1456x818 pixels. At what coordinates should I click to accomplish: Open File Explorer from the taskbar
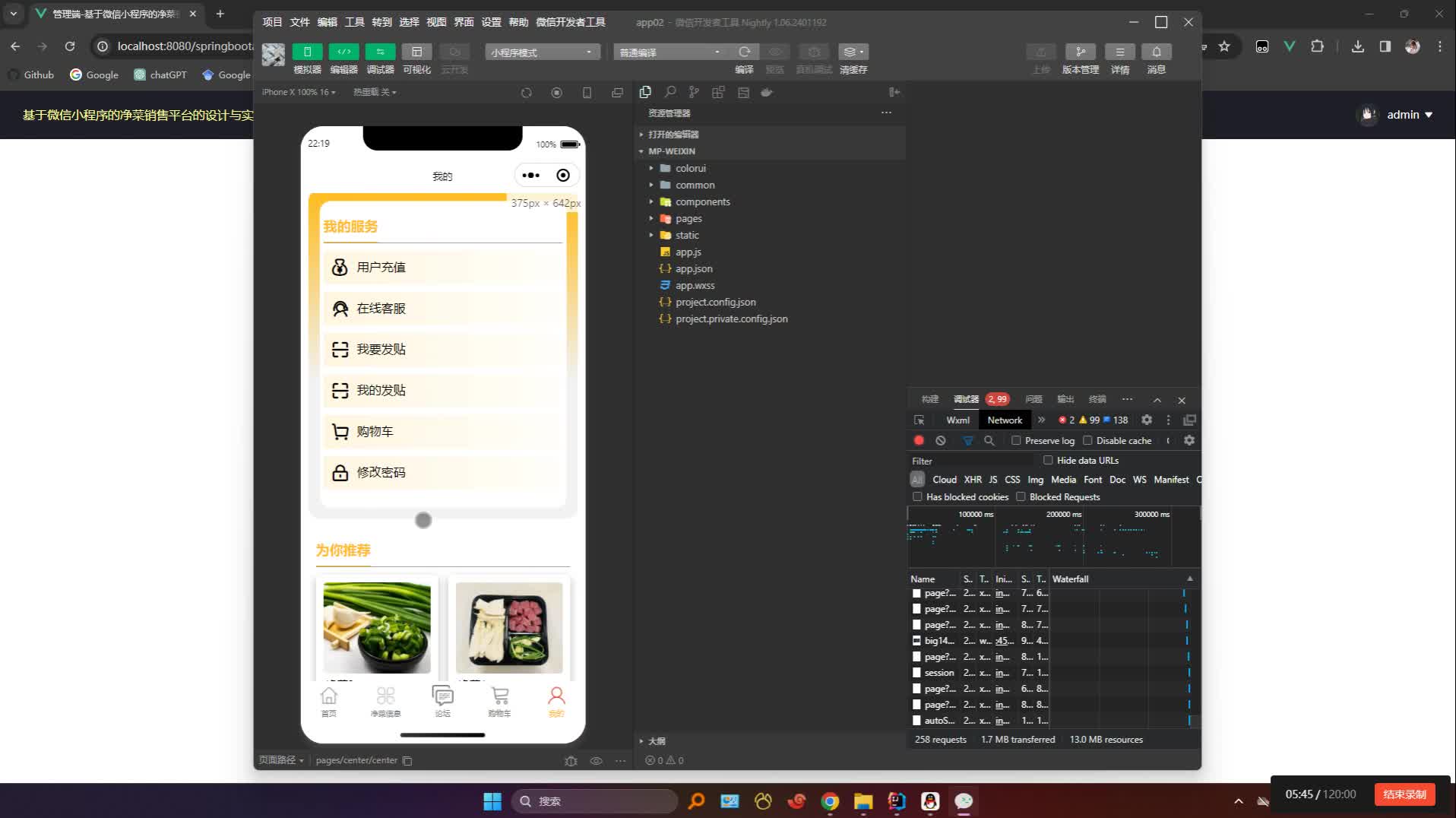click(x=863, y=801)
